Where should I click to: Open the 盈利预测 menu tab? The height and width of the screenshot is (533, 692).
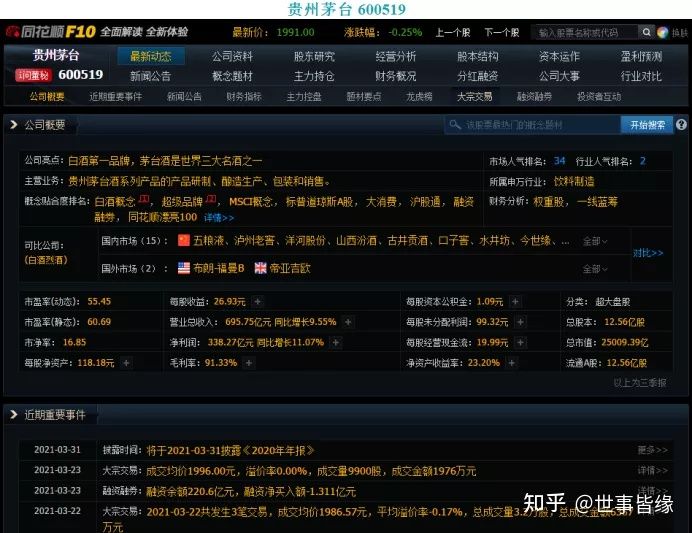(641, 56)
